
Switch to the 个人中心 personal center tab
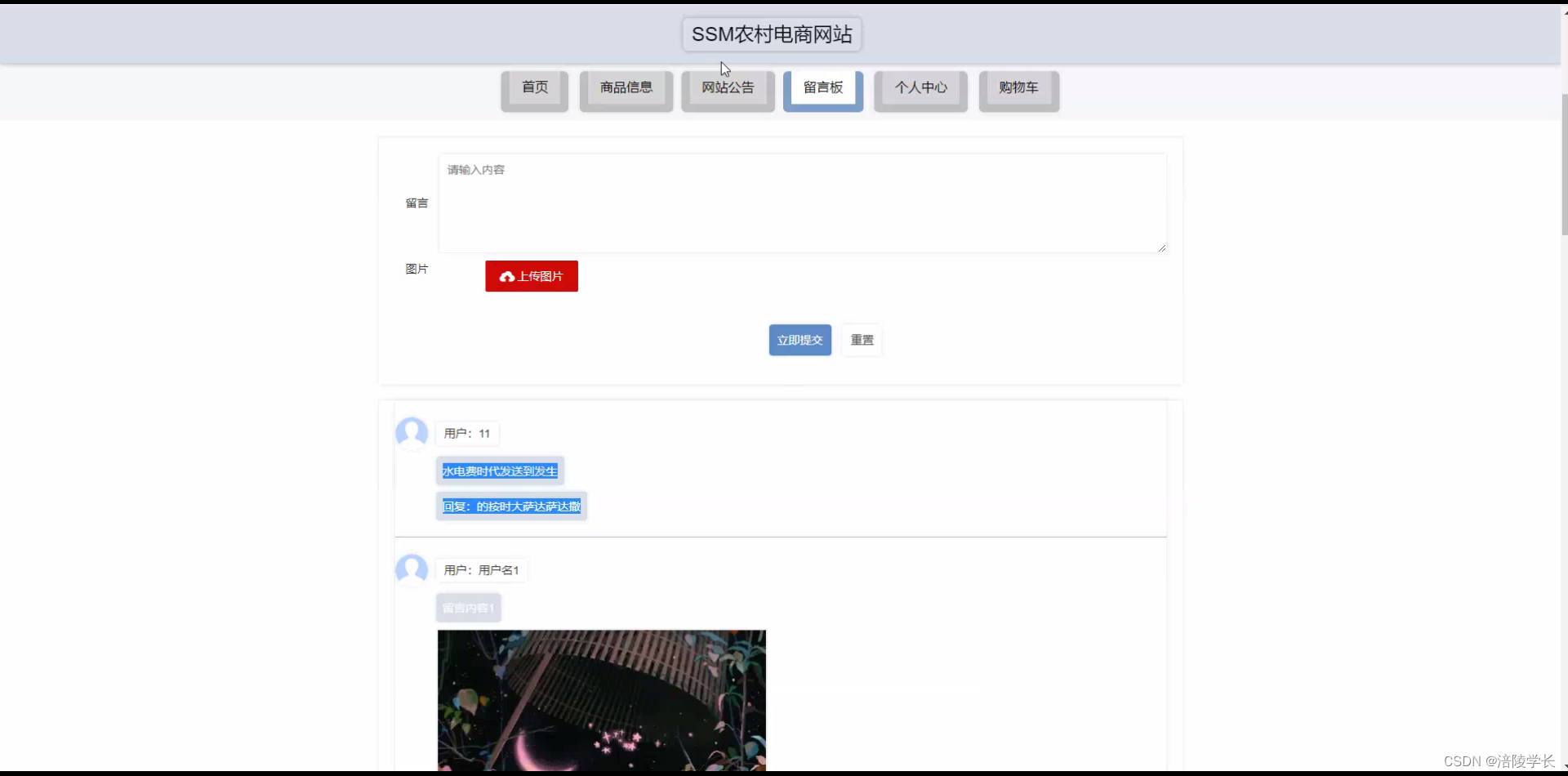(x=920, y=87)
